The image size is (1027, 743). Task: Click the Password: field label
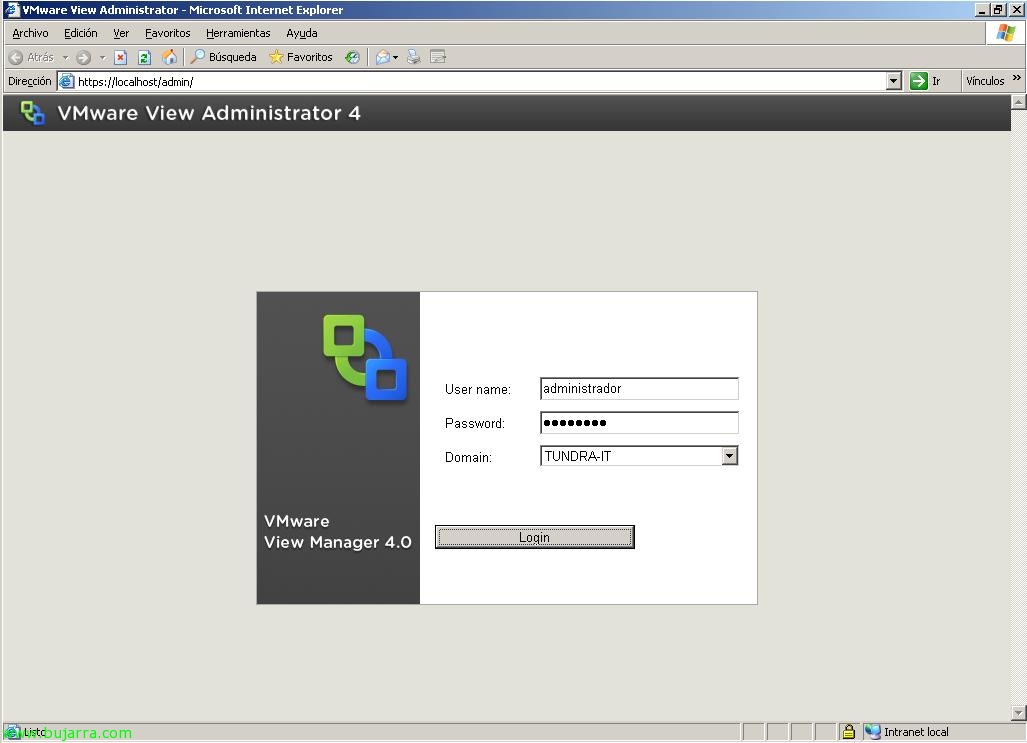click(475, 423)
